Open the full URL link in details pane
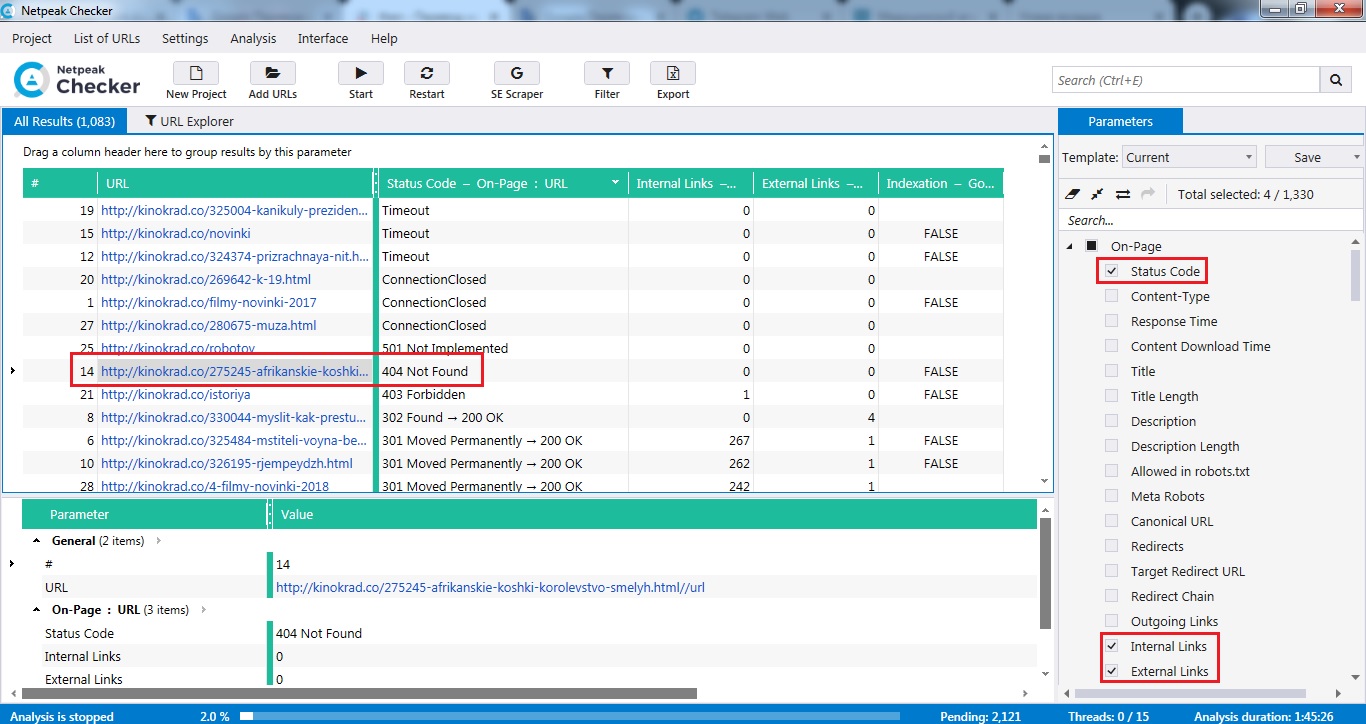Image resolution: width=1366 pixels, height=724 pixels. [x=491, y=587]
